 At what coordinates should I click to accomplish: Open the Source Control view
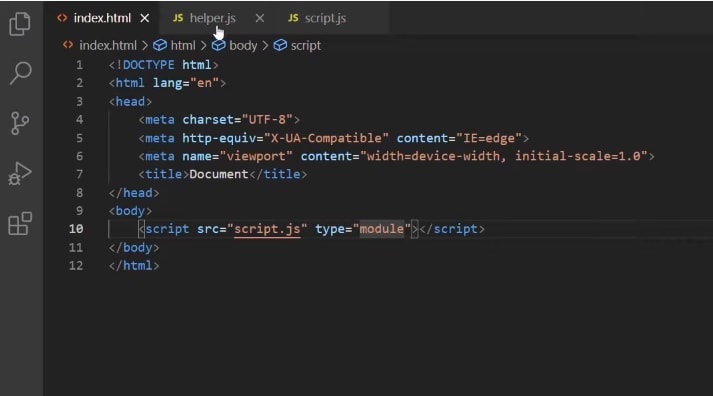pyautogui.click(x=20, y=123)
